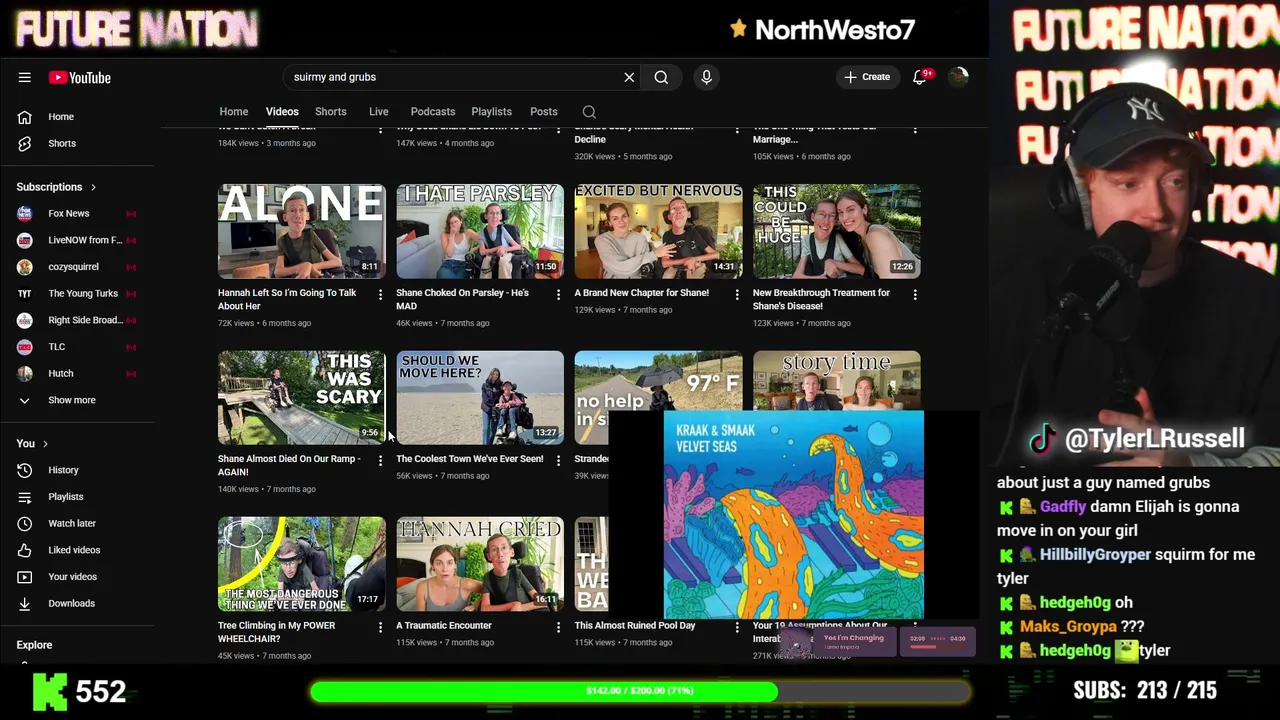Click the YouTube logo
Image resolution: width=1280 pixels, height=720 pixels.
79,77
